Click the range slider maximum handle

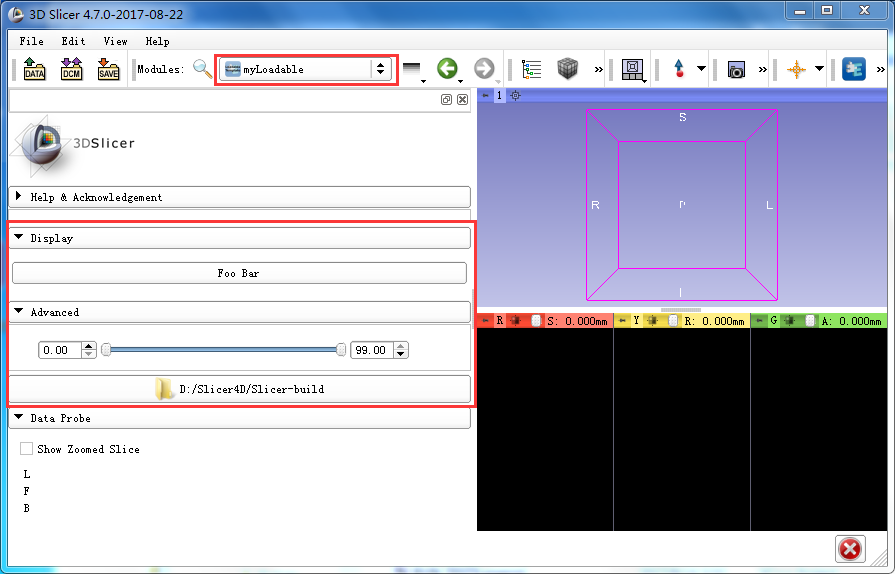(341, 350)
